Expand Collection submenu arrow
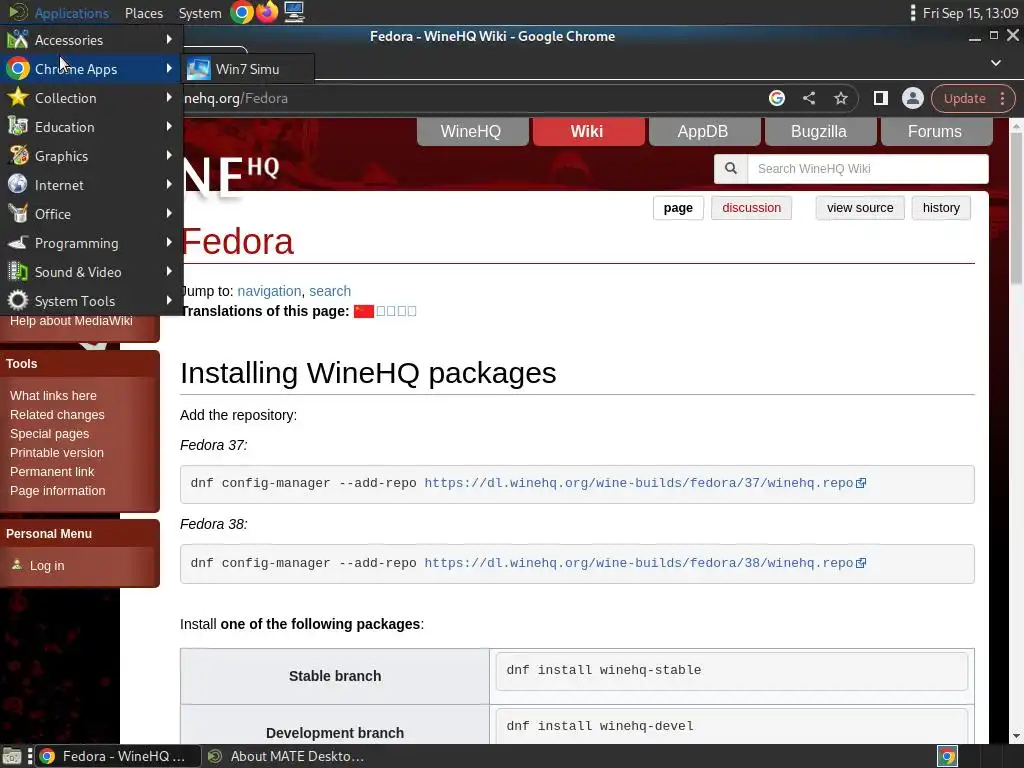The image size is (1024, 768). (169, 97)
